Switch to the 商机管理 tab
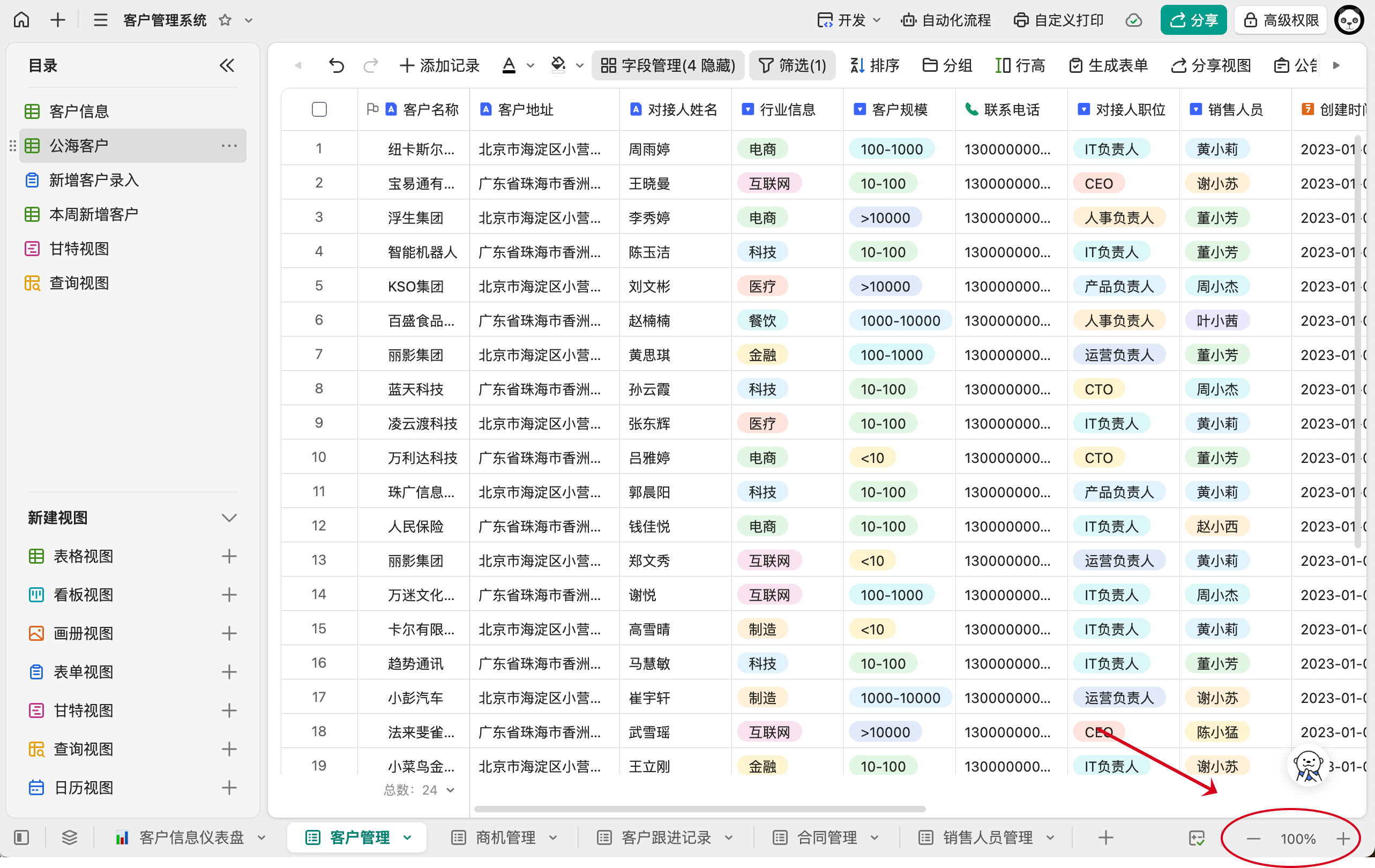 click(505, 838)
